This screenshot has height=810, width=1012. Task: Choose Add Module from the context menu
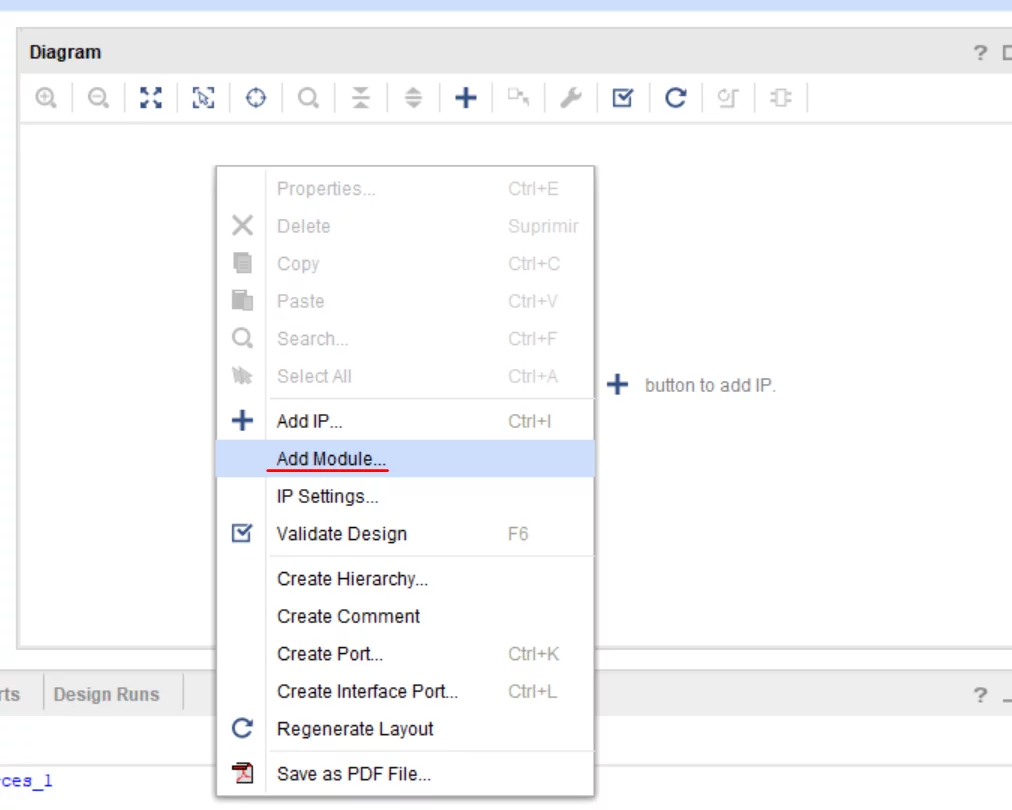329,459
